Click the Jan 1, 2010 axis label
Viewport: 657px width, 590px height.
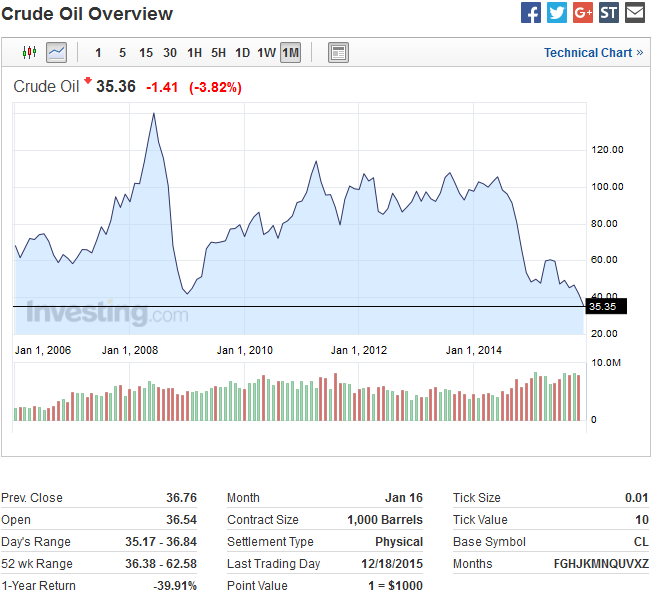(245, 350)
